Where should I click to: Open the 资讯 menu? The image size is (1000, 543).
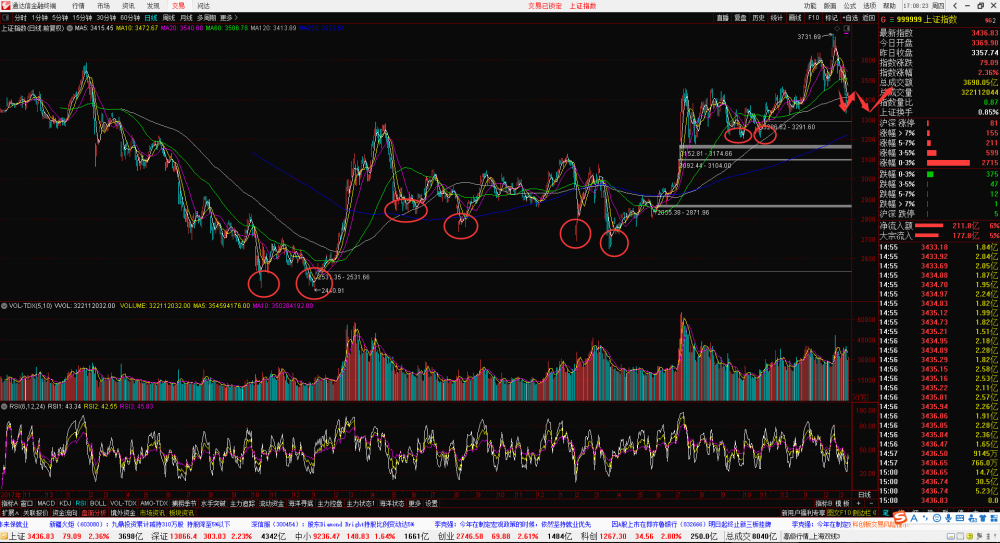[128, 6]
